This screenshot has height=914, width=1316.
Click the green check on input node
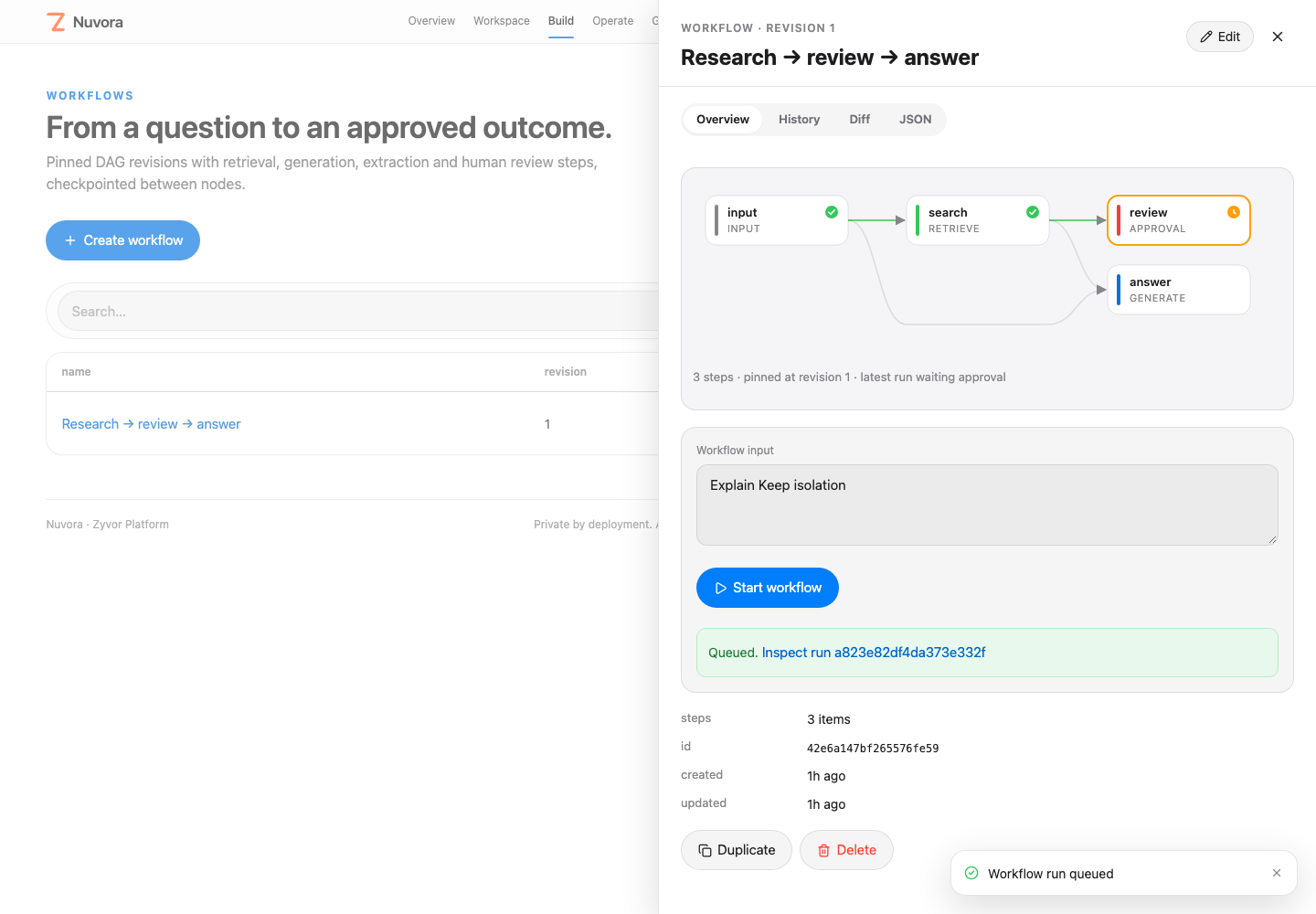point(832,212)
